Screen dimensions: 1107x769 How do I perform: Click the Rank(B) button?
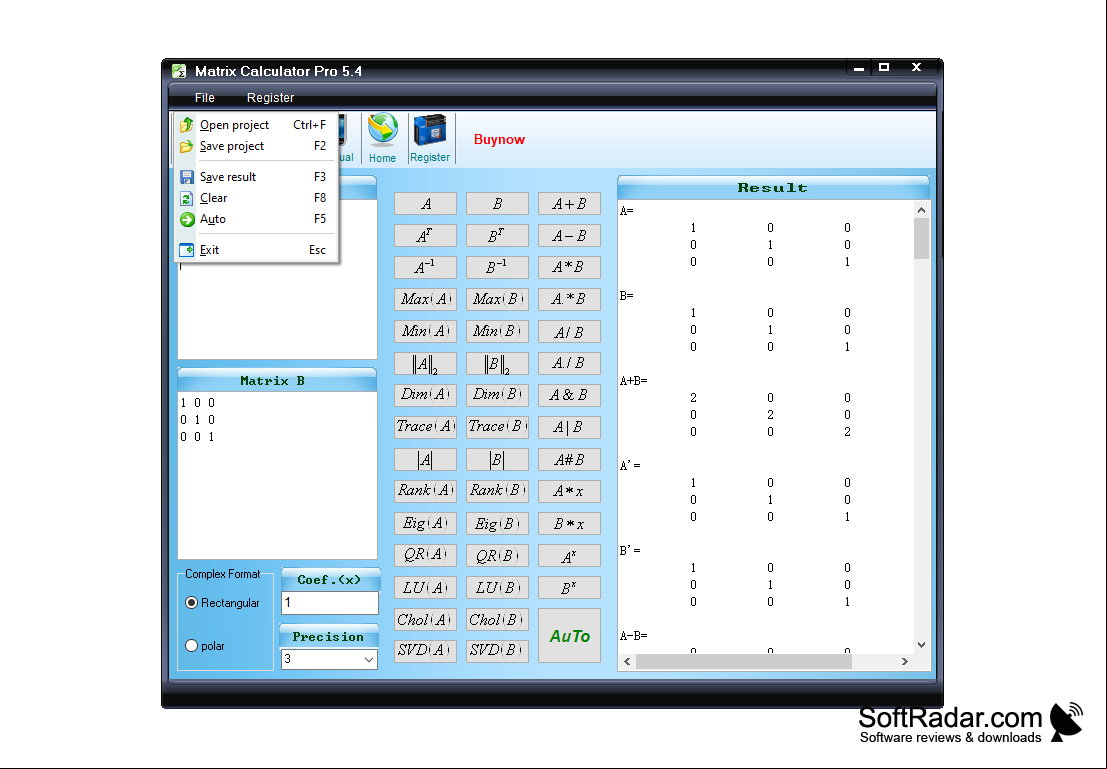pos(497,491)
